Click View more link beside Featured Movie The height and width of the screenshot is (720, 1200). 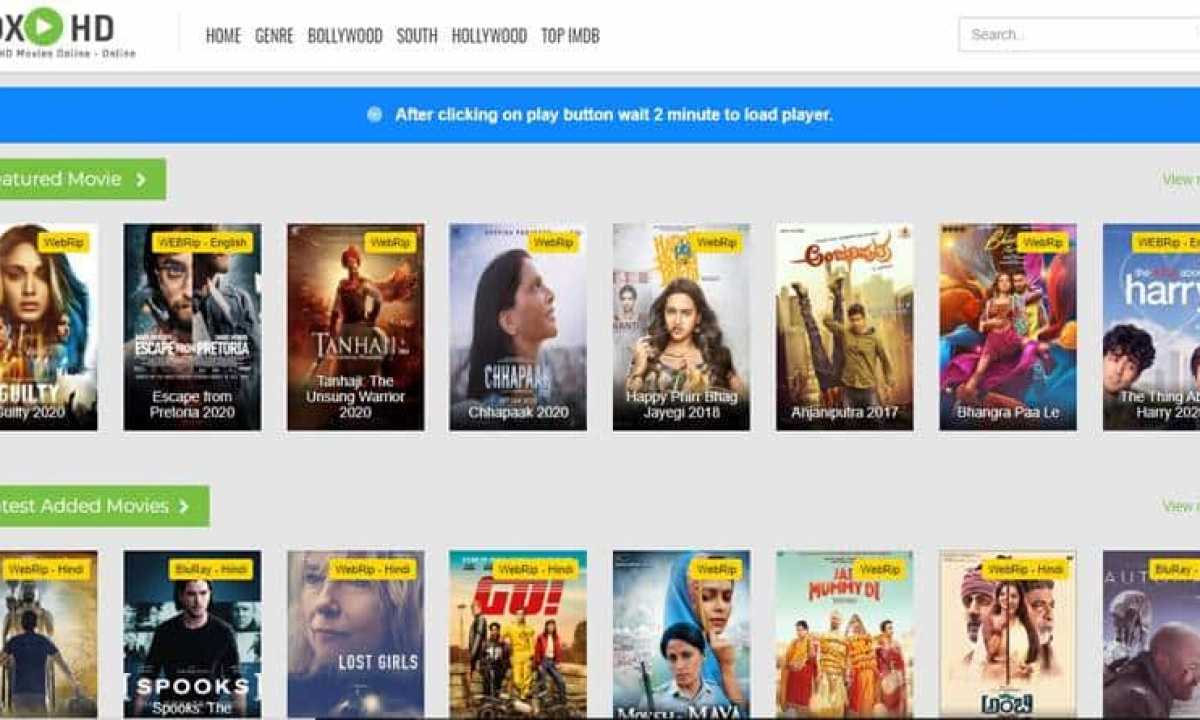[1180, 179]
